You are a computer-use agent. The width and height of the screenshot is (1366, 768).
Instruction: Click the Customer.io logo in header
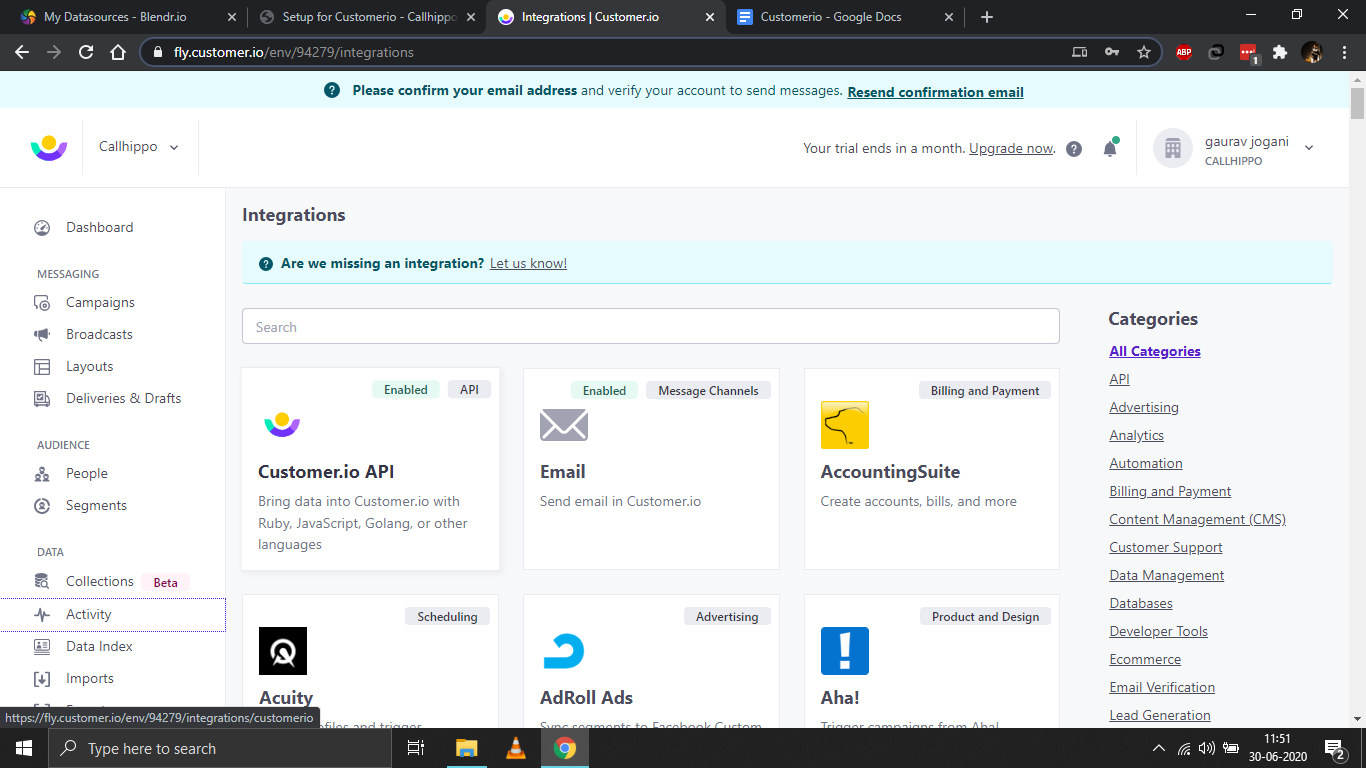coord(49,148)
